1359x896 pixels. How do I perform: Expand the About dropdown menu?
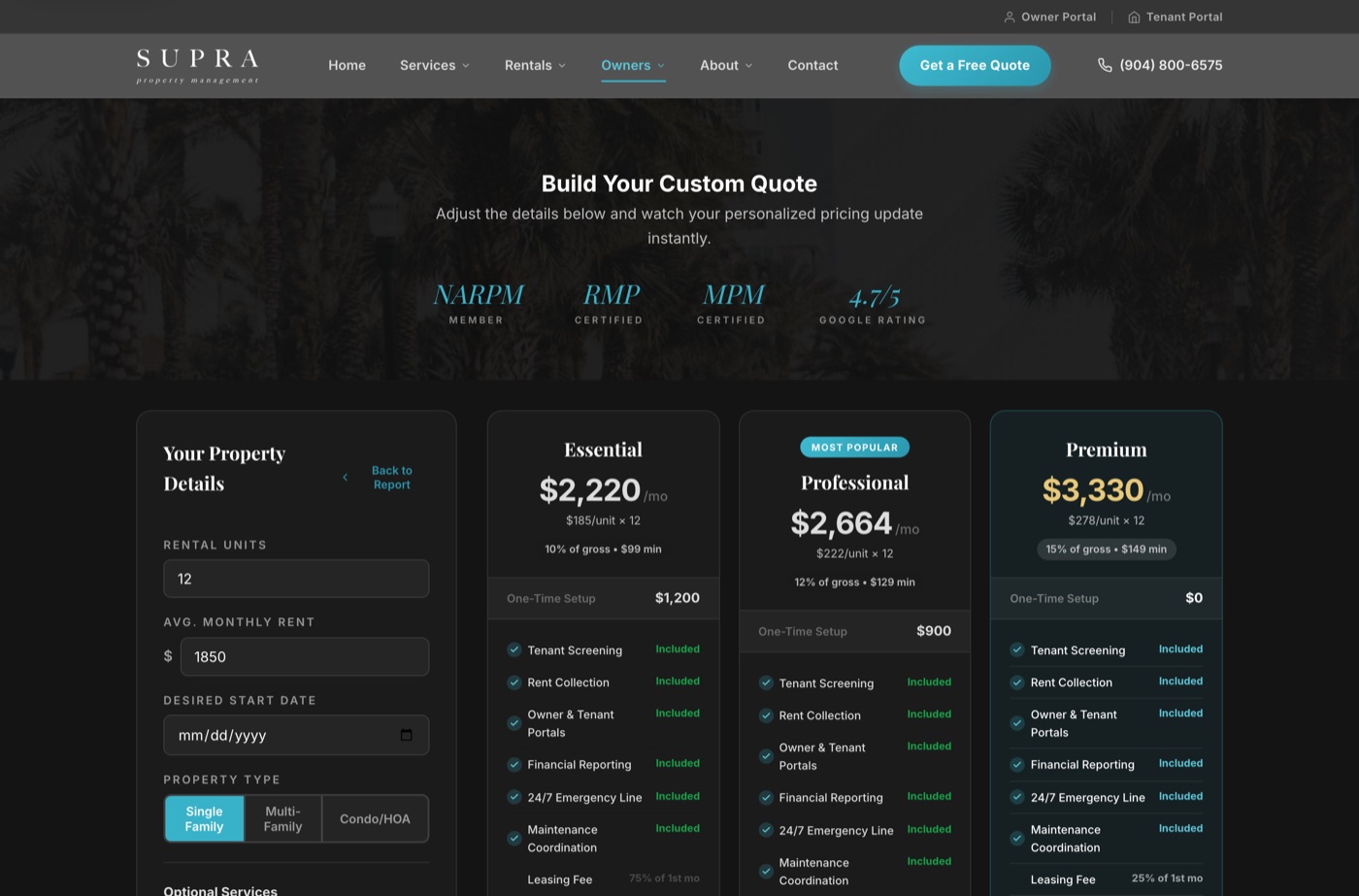(726, 65)
